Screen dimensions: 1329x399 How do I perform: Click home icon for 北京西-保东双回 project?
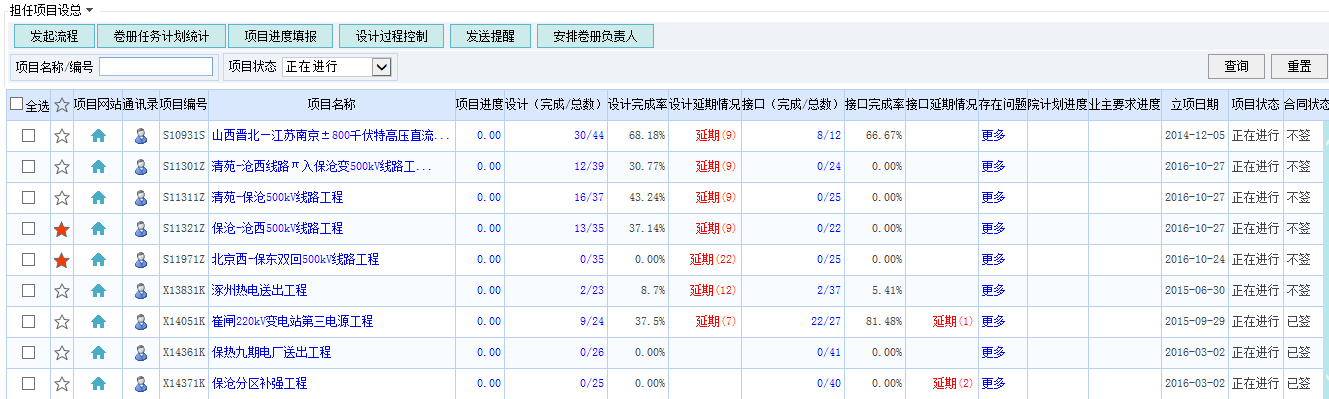click(98, 260)
